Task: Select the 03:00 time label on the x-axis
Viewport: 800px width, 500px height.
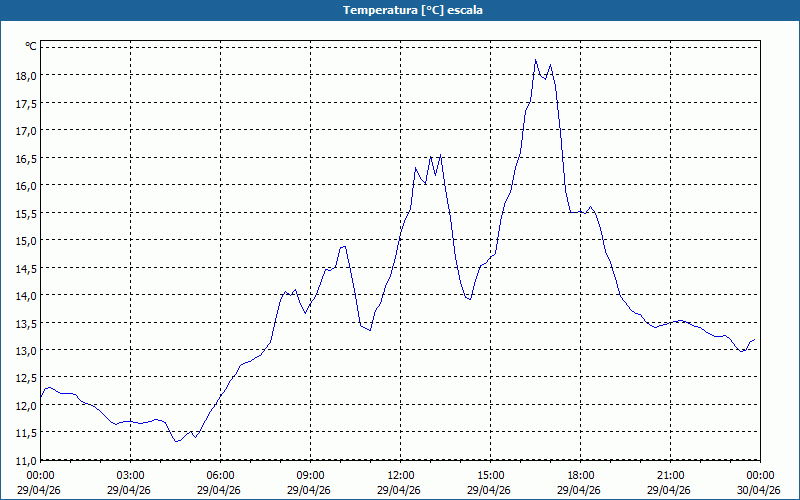Action: tap(131, 475)
